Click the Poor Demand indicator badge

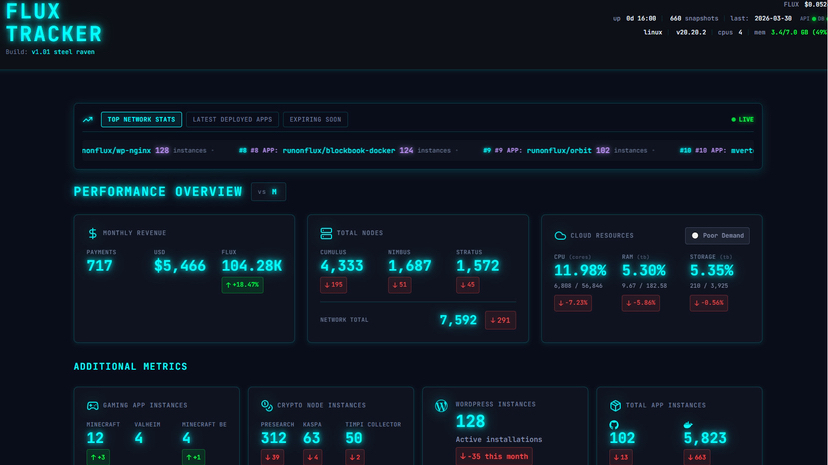(x=717, y=236)
